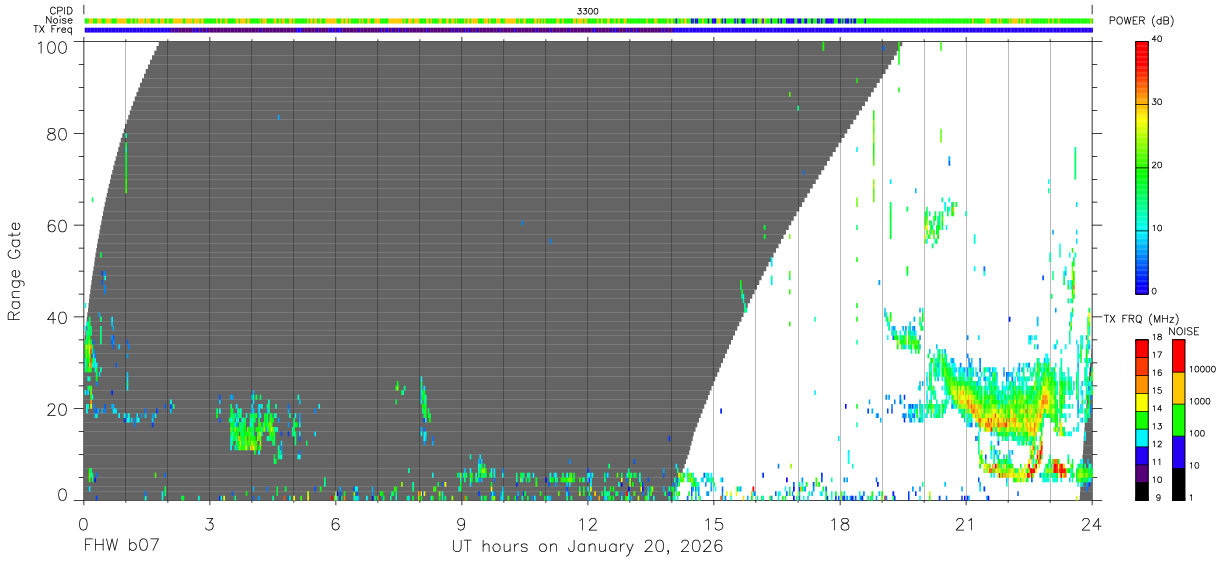
Task: Click the CPID value 3300
Action: tap(588, 11)
